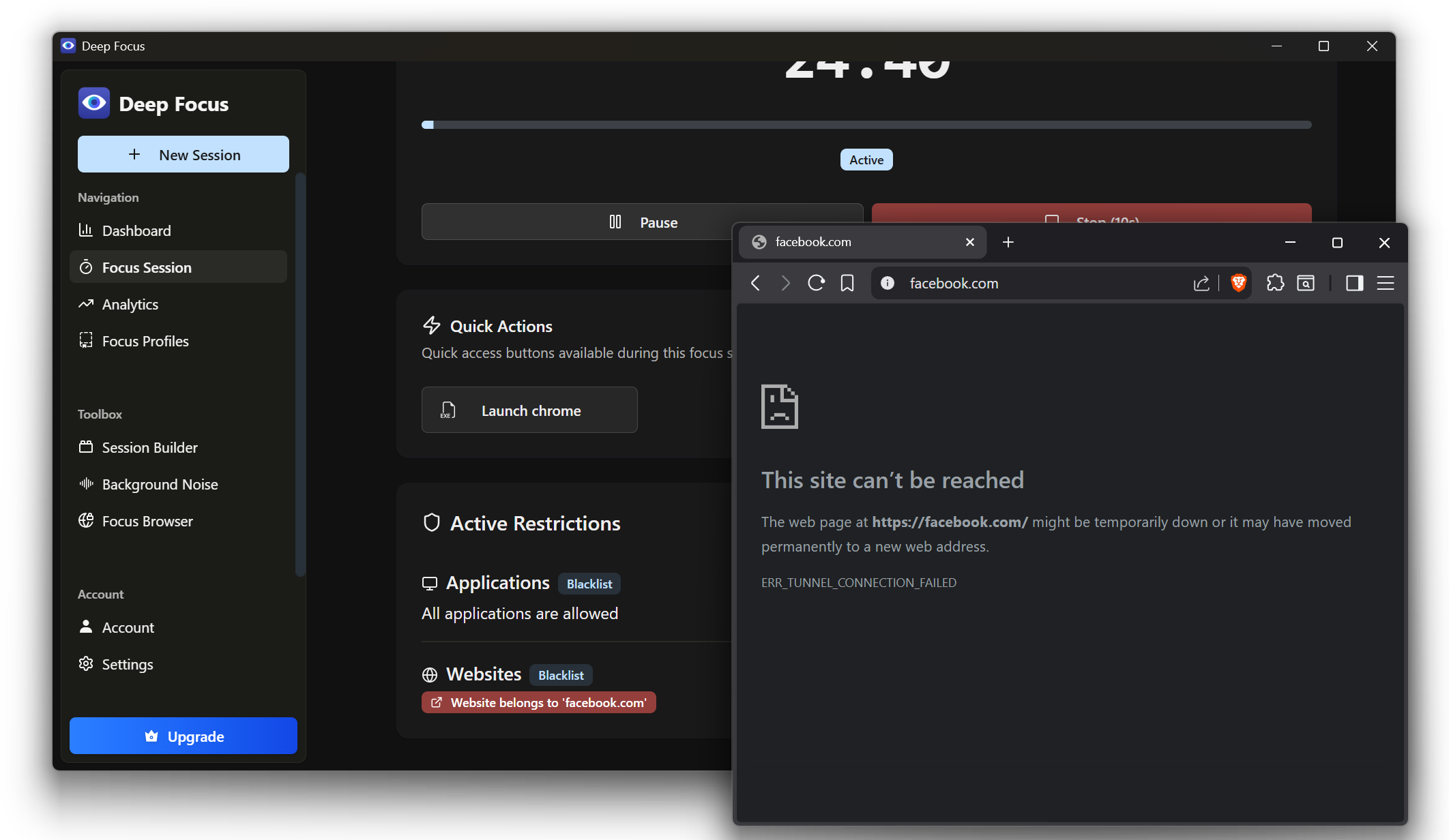Open a new browser tab
The image size is (1449, 840).
tap(1008, 242)
